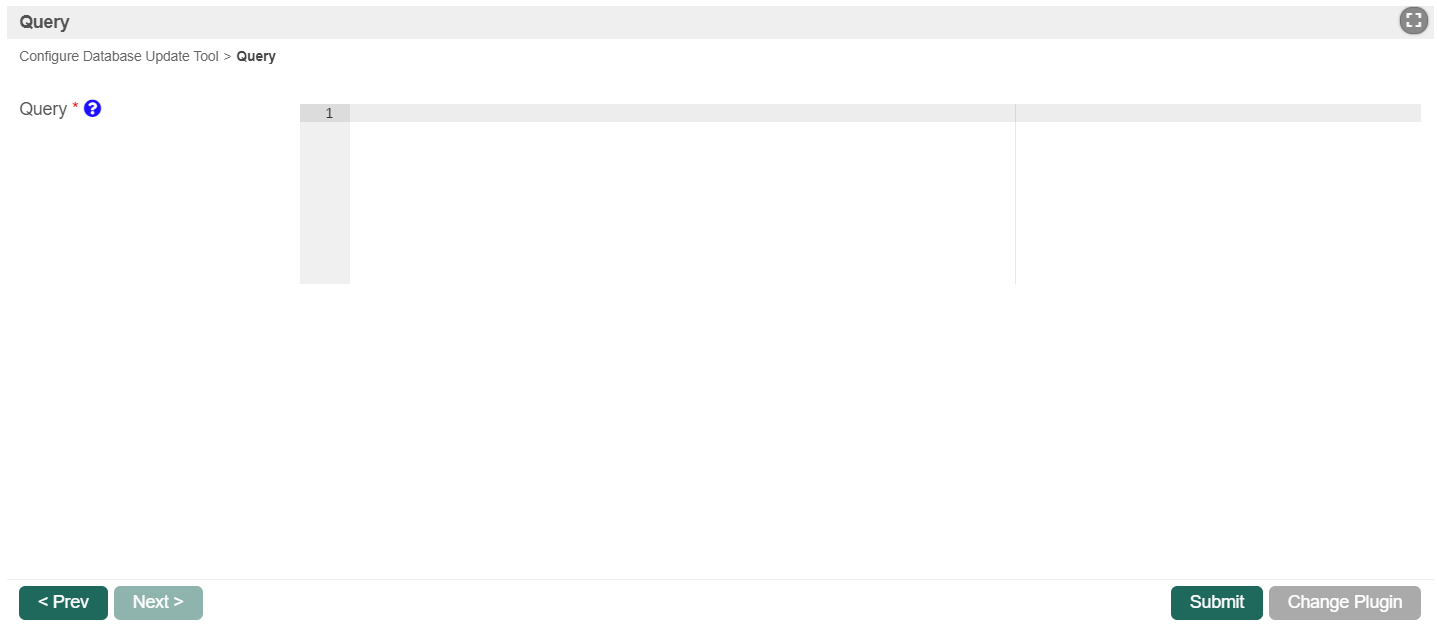
Task: Click the Query field label
Action: tap(43, 109)
